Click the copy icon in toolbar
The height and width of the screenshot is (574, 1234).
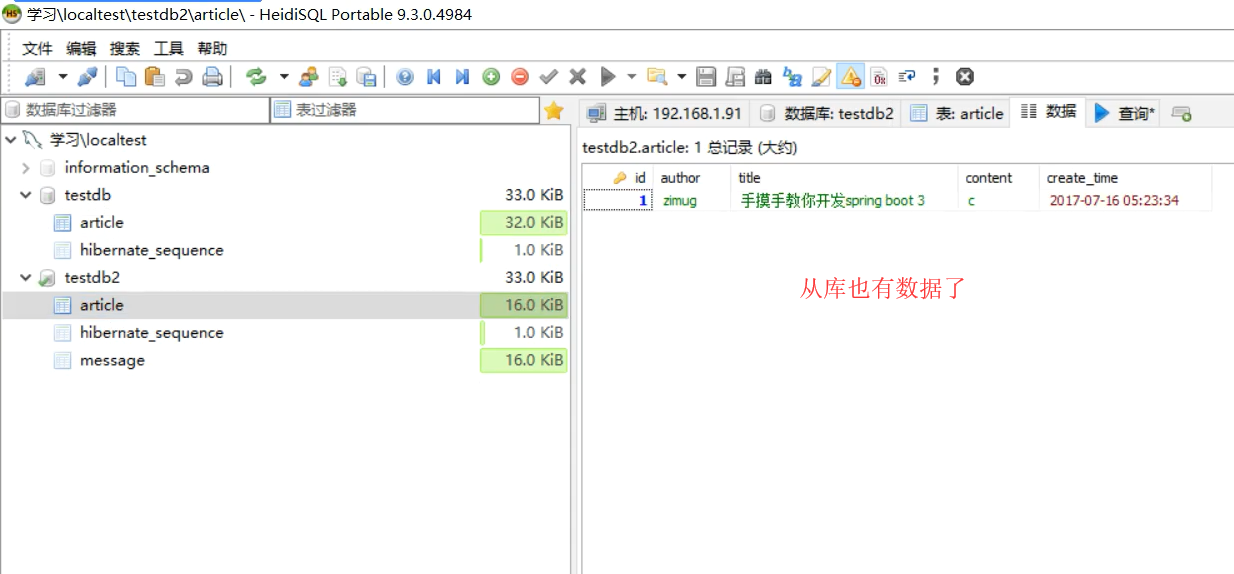tap(126, 77)
